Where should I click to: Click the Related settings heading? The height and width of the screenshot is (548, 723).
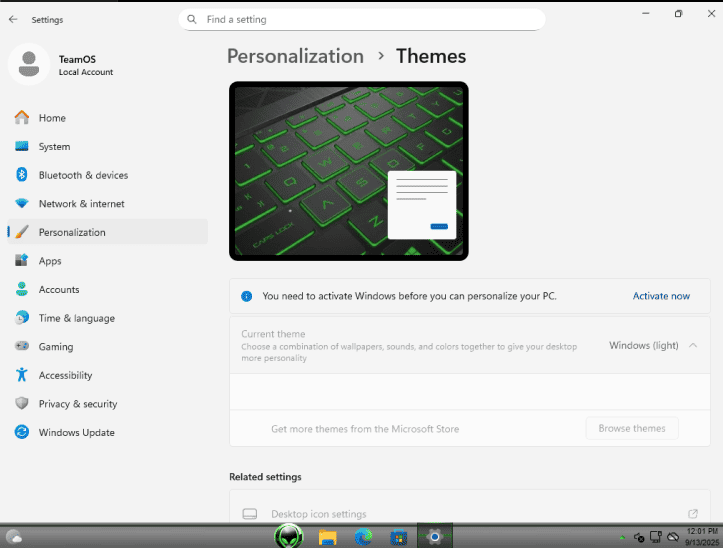coord(265,477)
